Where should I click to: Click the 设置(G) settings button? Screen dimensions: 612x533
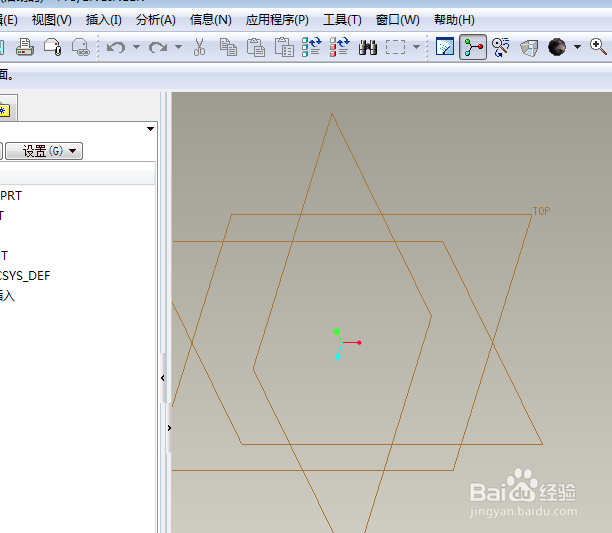(44, 151)
